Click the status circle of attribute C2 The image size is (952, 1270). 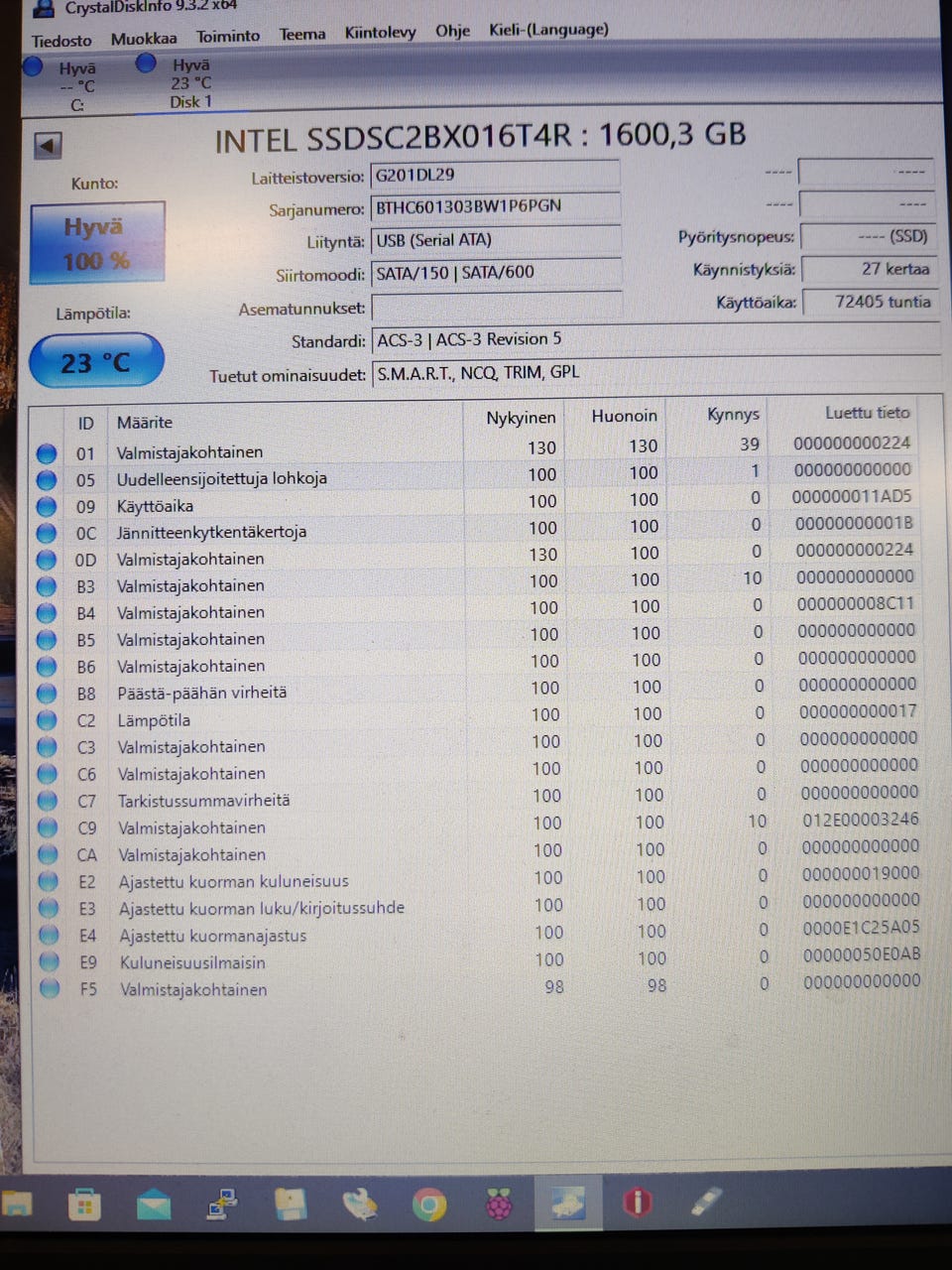47,720
